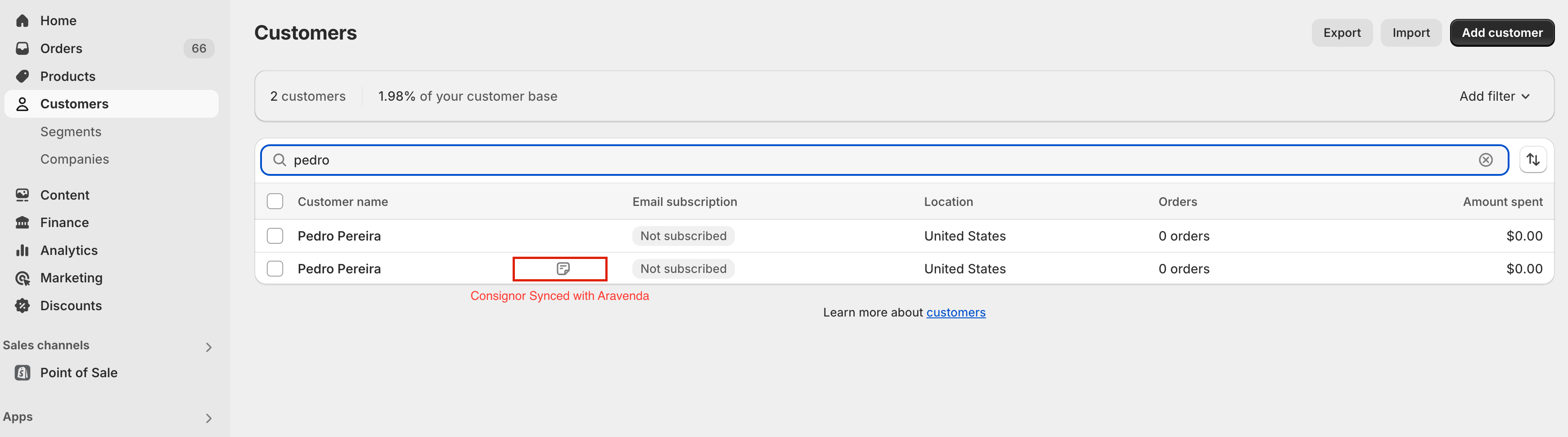Select the first Pedro Pereira checkbox
Screen dimensions: 1568x437
275,236
